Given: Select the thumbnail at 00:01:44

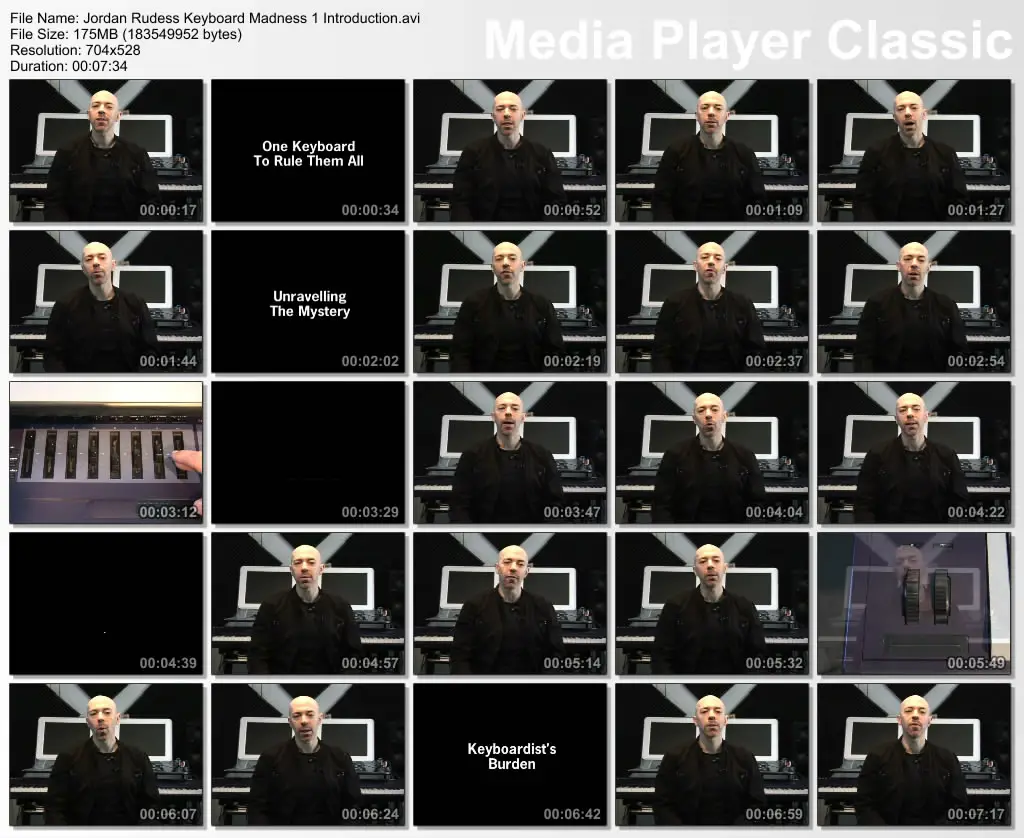Looking at the screenshot, I should [106, 302].
